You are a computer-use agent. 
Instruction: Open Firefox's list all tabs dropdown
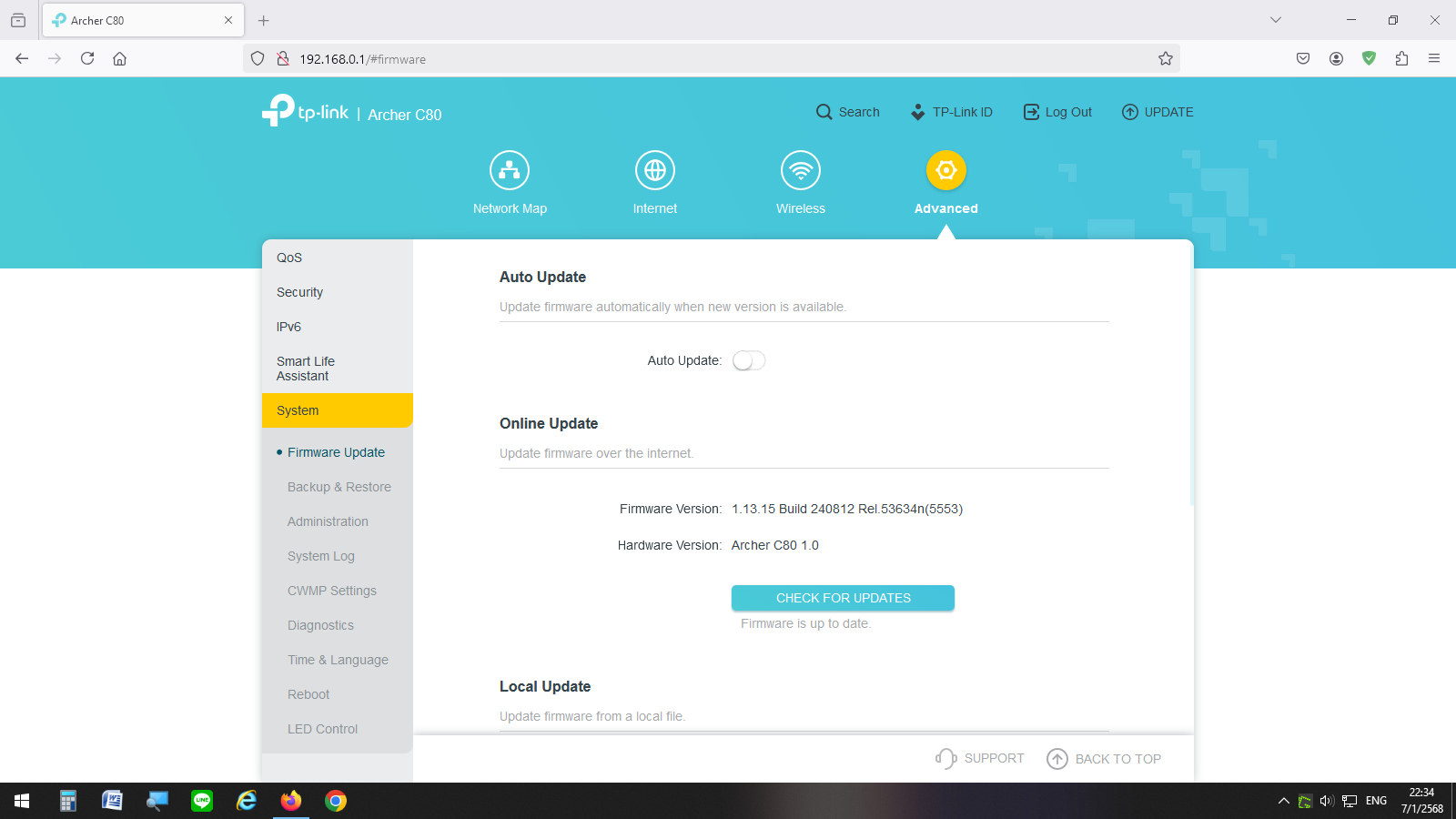pos(1276,20)
